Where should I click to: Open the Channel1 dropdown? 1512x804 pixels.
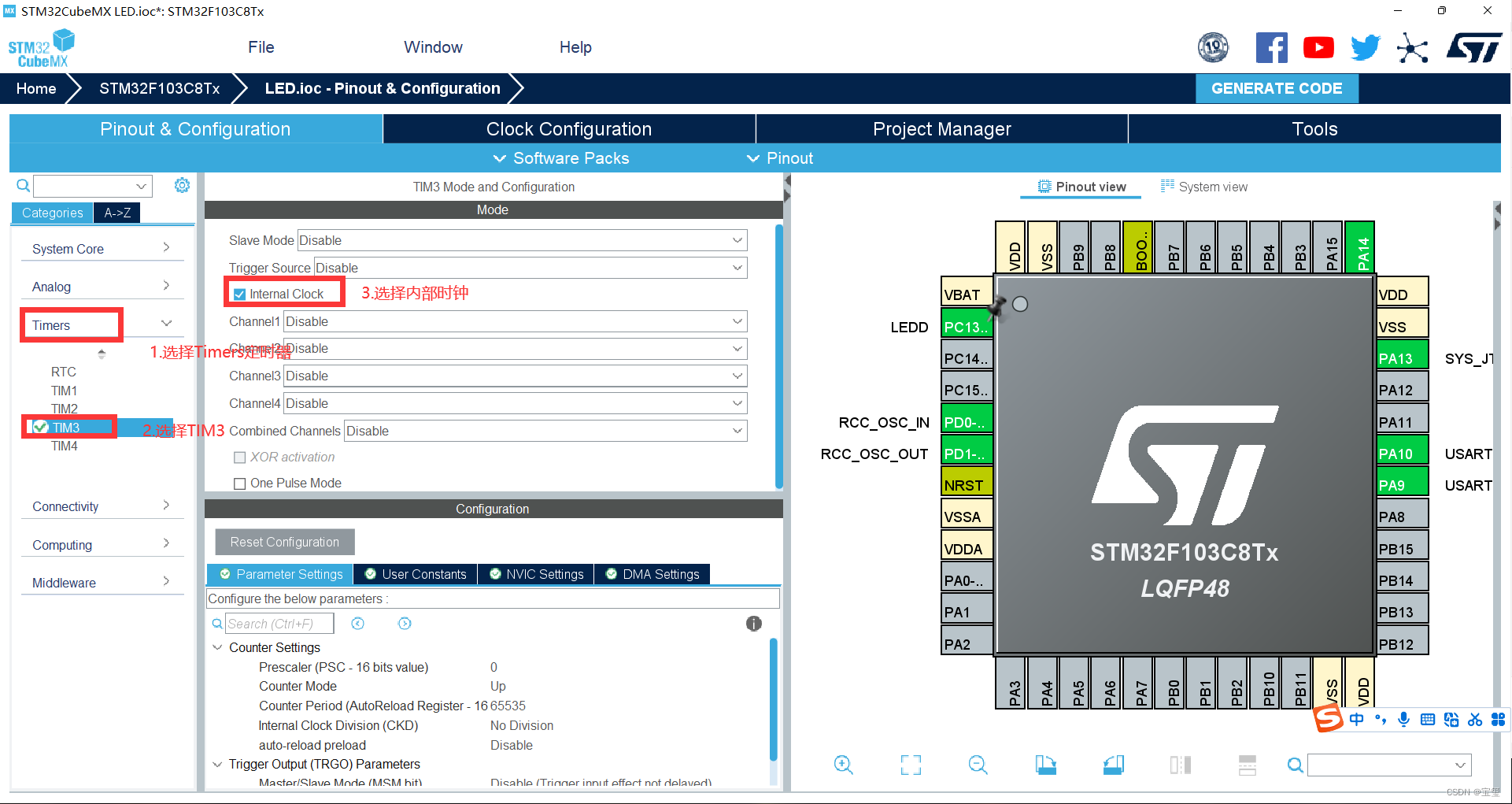coord(516,321)
